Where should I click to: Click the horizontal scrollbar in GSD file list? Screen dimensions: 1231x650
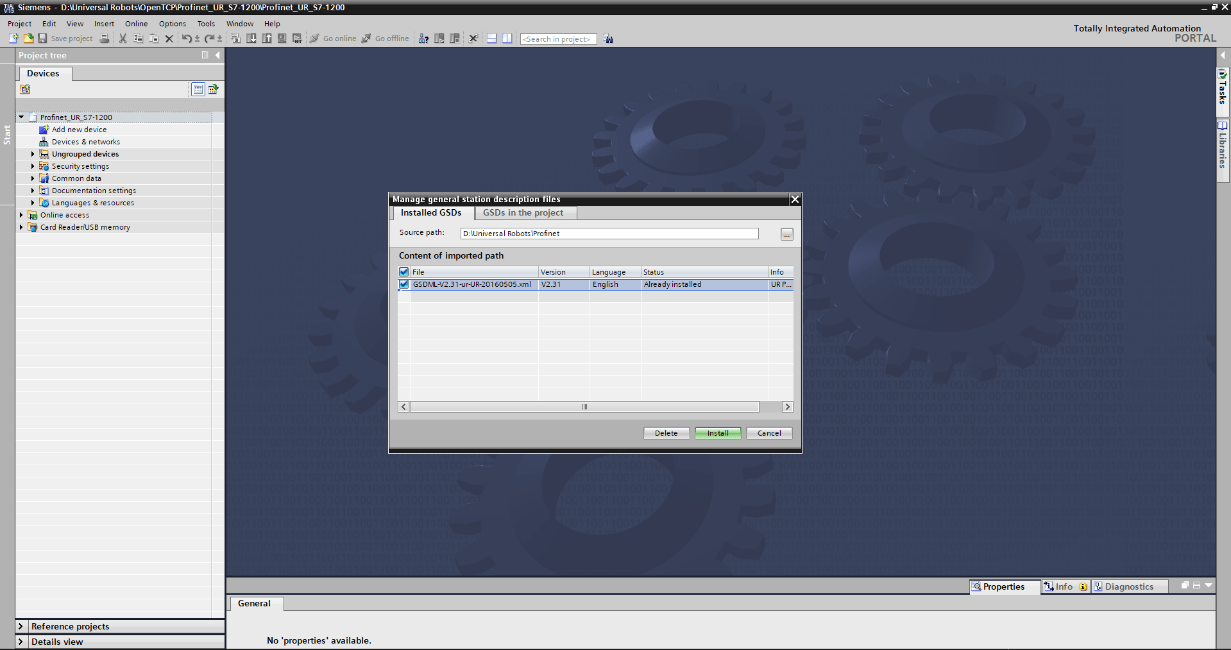[x=585, y=407]
